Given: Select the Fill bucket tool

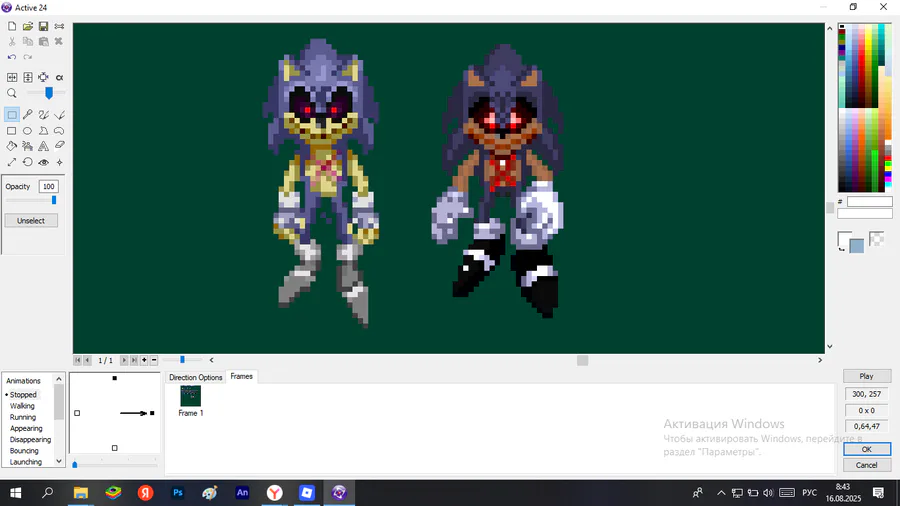Looking at the screenshot, I should coord(11,146).
